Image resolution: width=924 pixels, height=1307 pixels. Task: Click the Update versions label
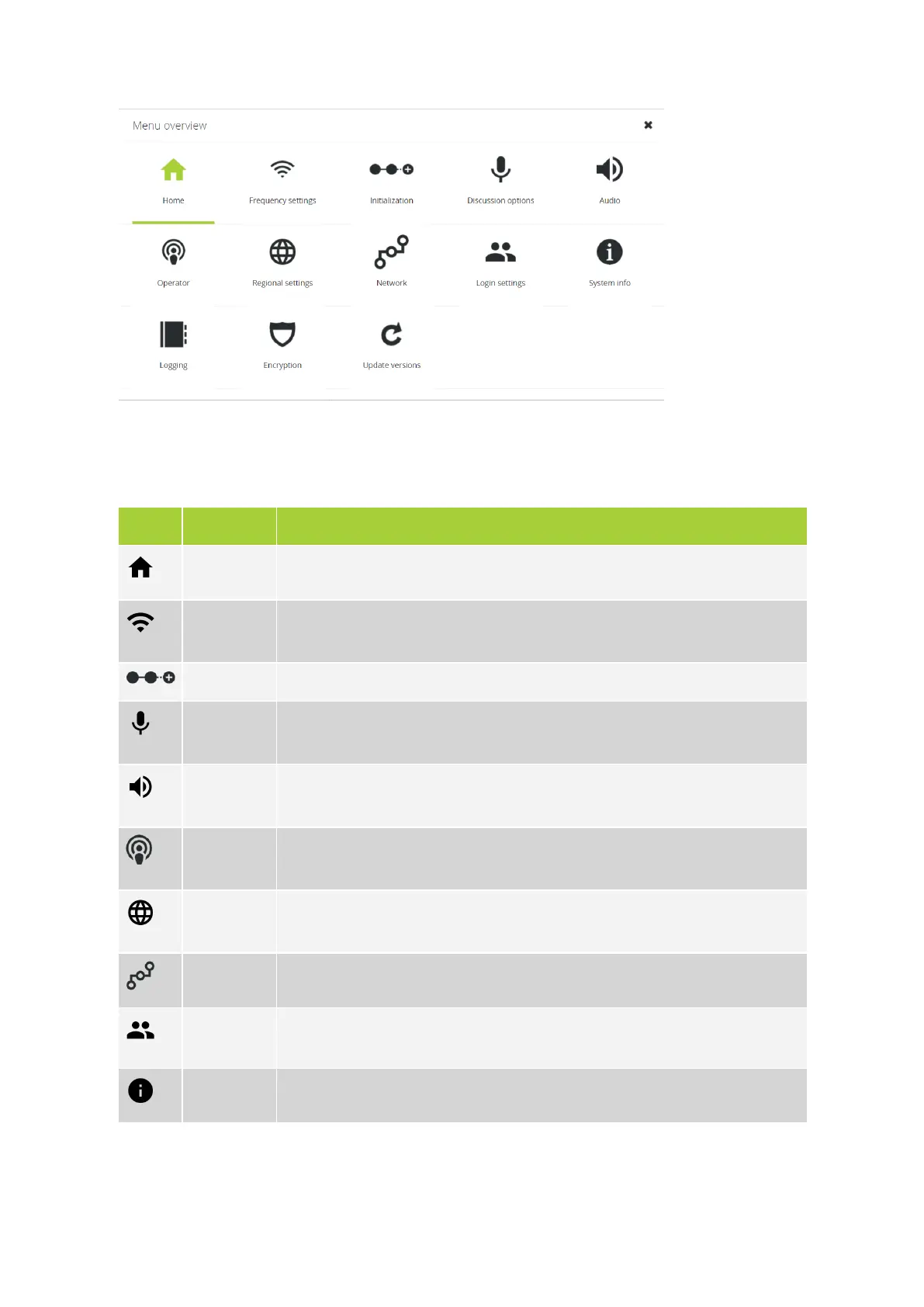(x=391, y=365)
